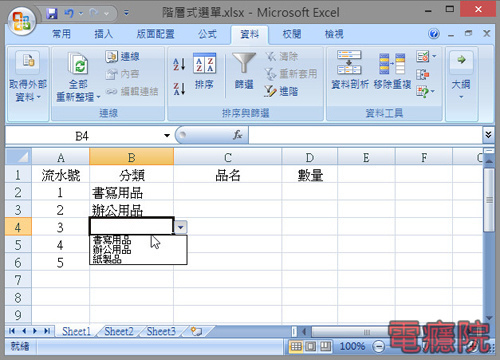
Task: Go to first sheet navigation arrow
Action: [12, 331]
